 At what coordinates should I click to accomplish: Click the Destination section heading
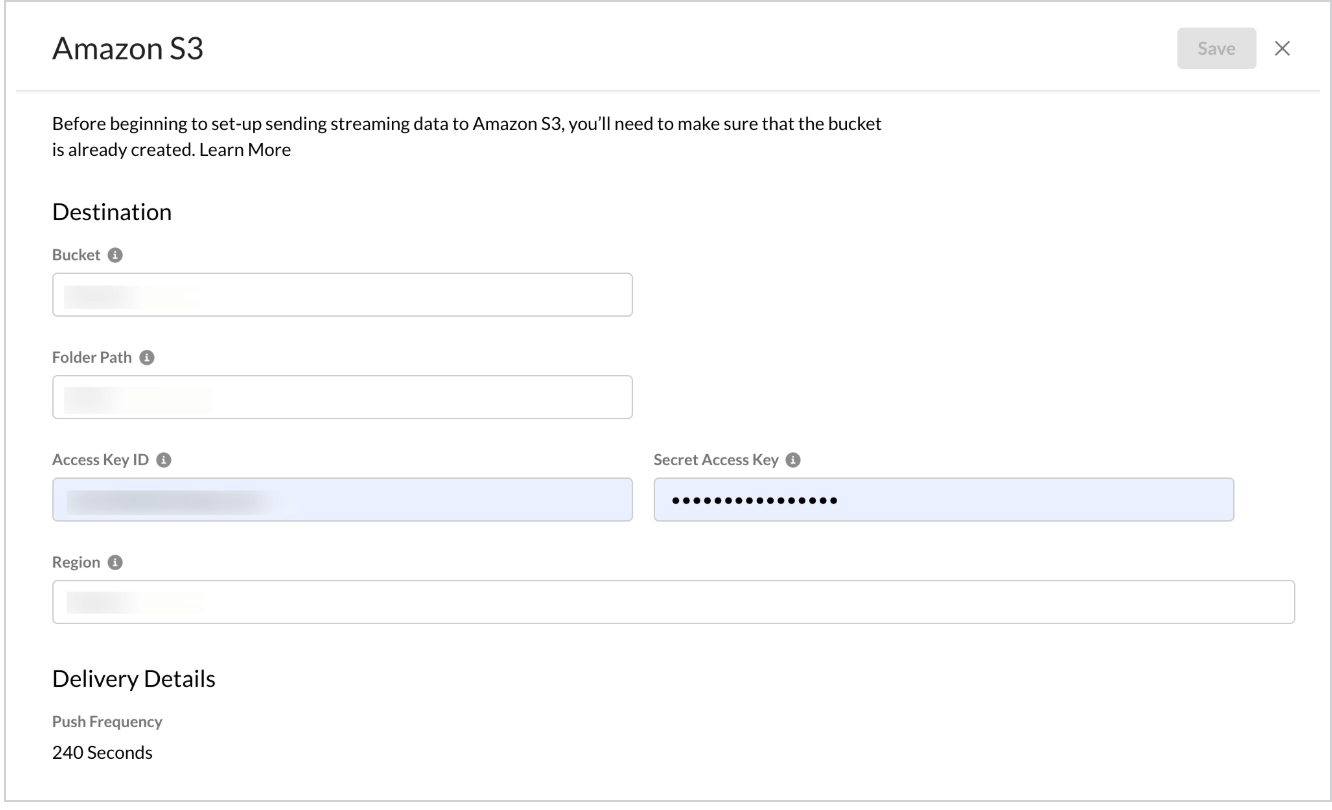coord(112,212)
